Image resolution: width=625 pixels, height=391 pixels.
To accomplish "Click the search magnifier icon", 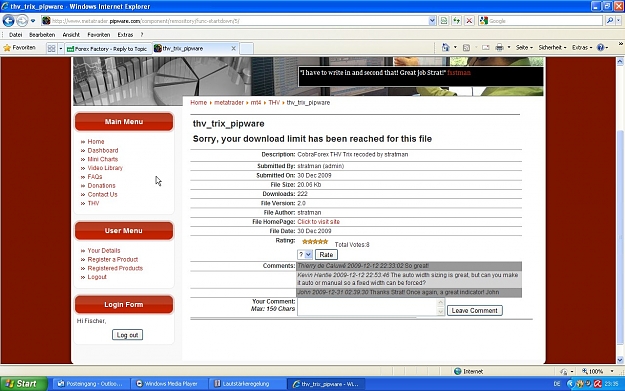I will click(x=609, y=21).
